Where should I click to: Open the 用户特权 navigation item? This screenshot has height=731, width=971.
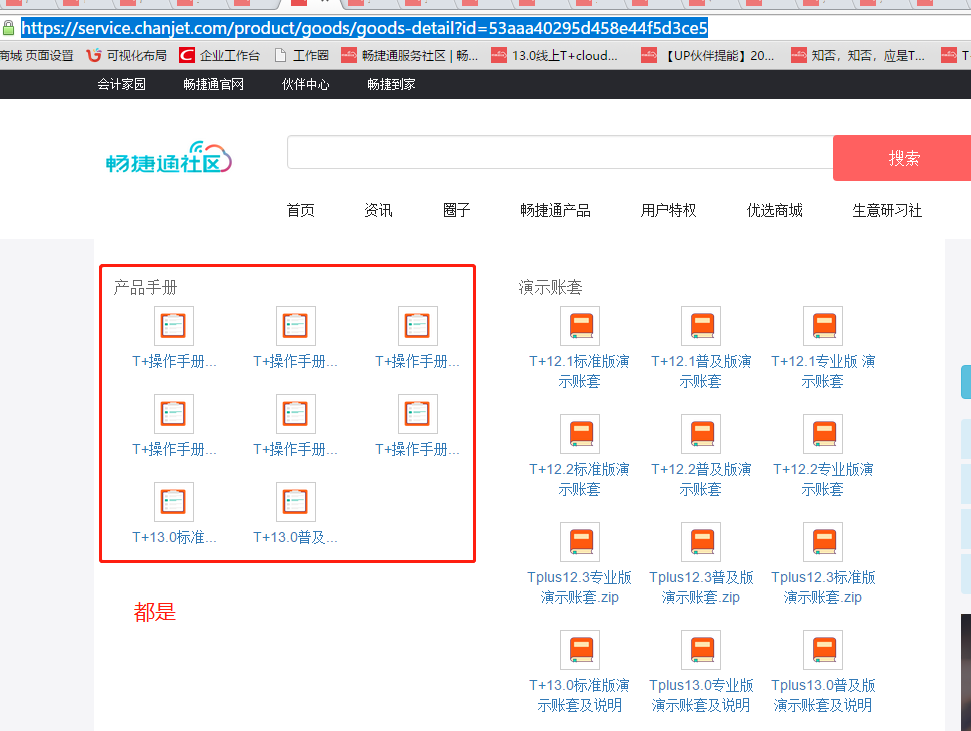[x=669, y=211]
